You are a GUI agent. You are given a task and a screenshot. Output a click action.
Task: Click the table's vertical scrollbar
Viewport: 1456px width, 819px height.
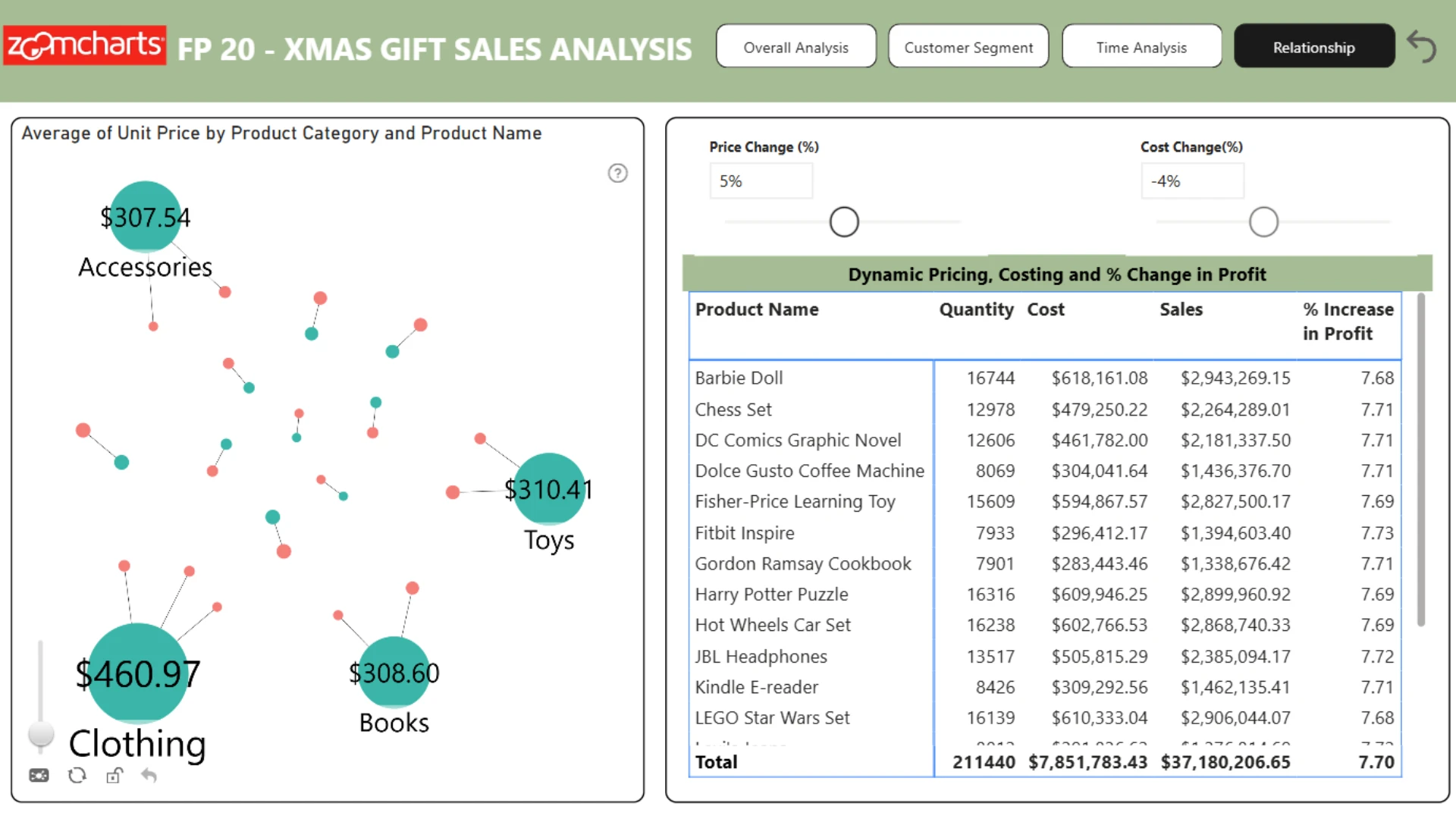pos(1421,460)
